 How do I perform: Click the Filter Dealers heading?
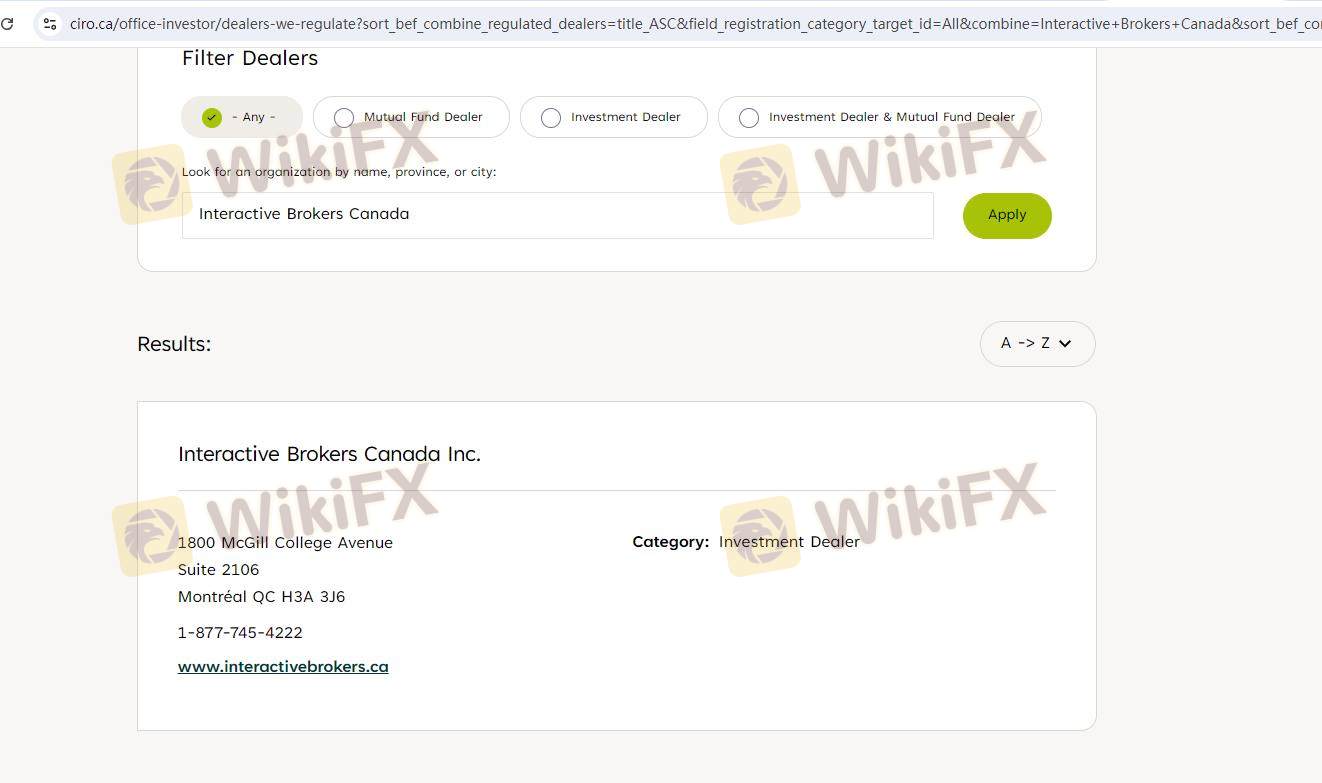tap(250, 58)
